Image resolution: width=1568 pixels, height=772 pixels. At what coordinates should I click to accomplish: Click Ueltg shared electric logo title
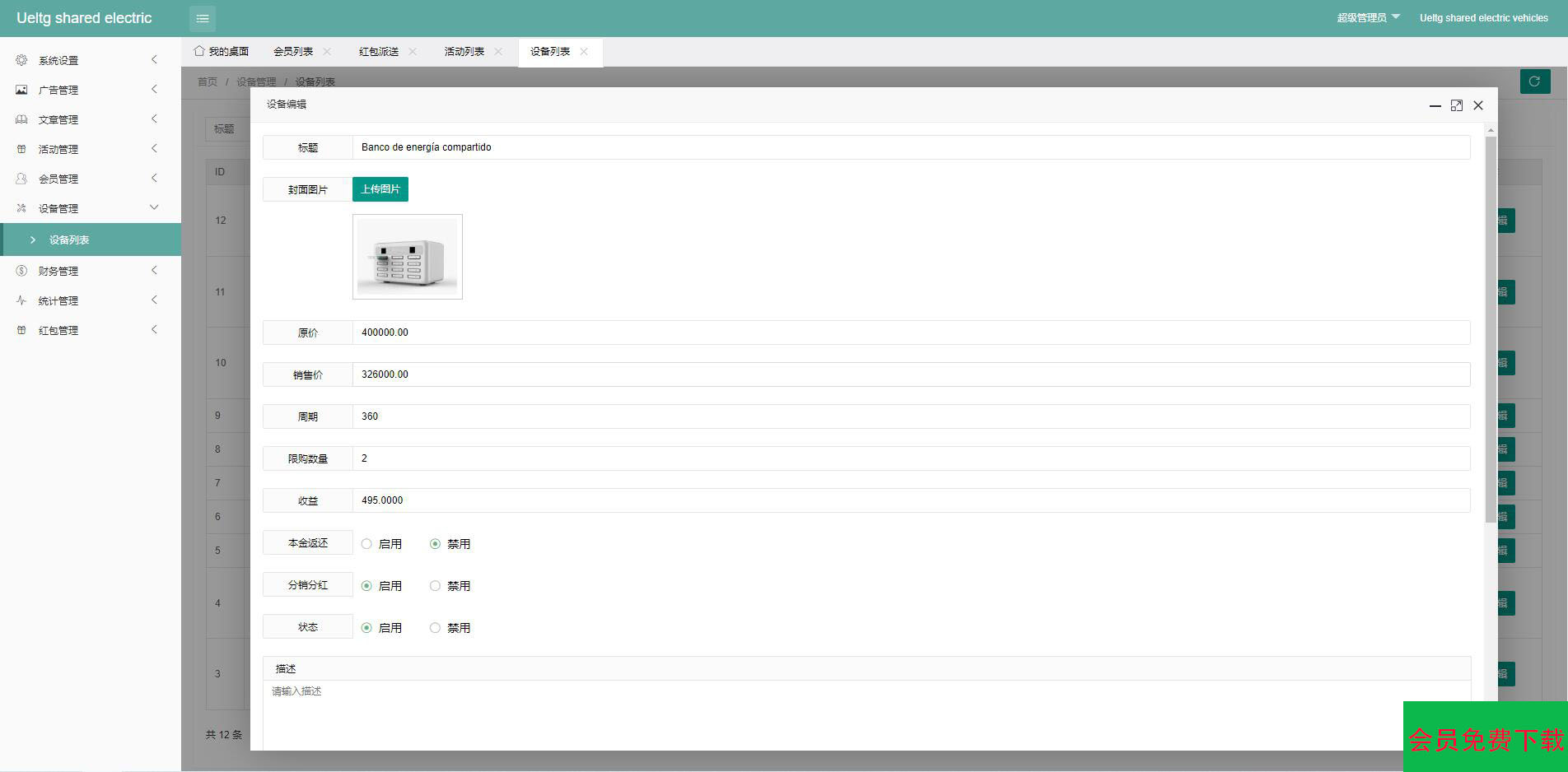coord(84,18)
